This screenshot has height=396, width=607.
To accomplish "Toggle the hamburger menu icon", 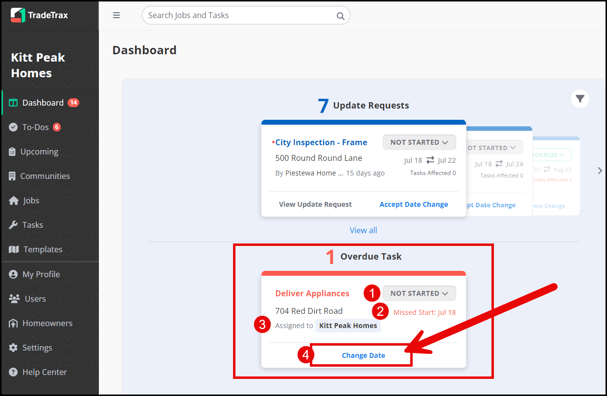I will tap(116, 15).
